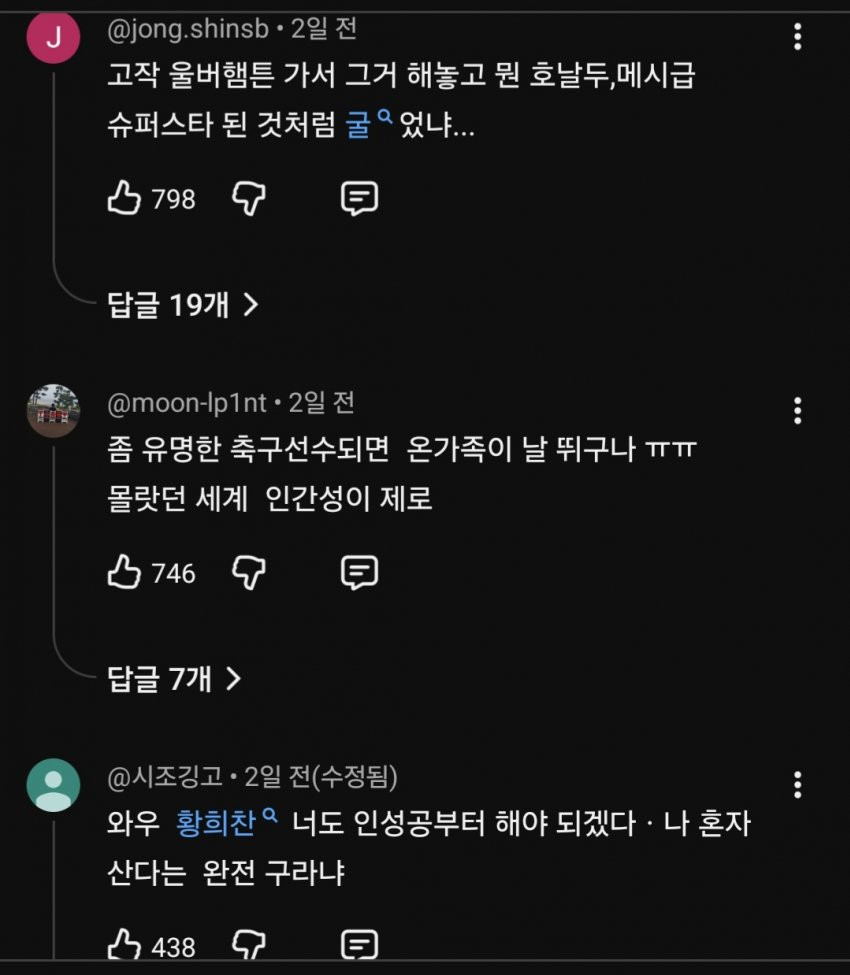Dislike the @moon-lp1nt comment
850x975 pixels.
coord(249,573)
